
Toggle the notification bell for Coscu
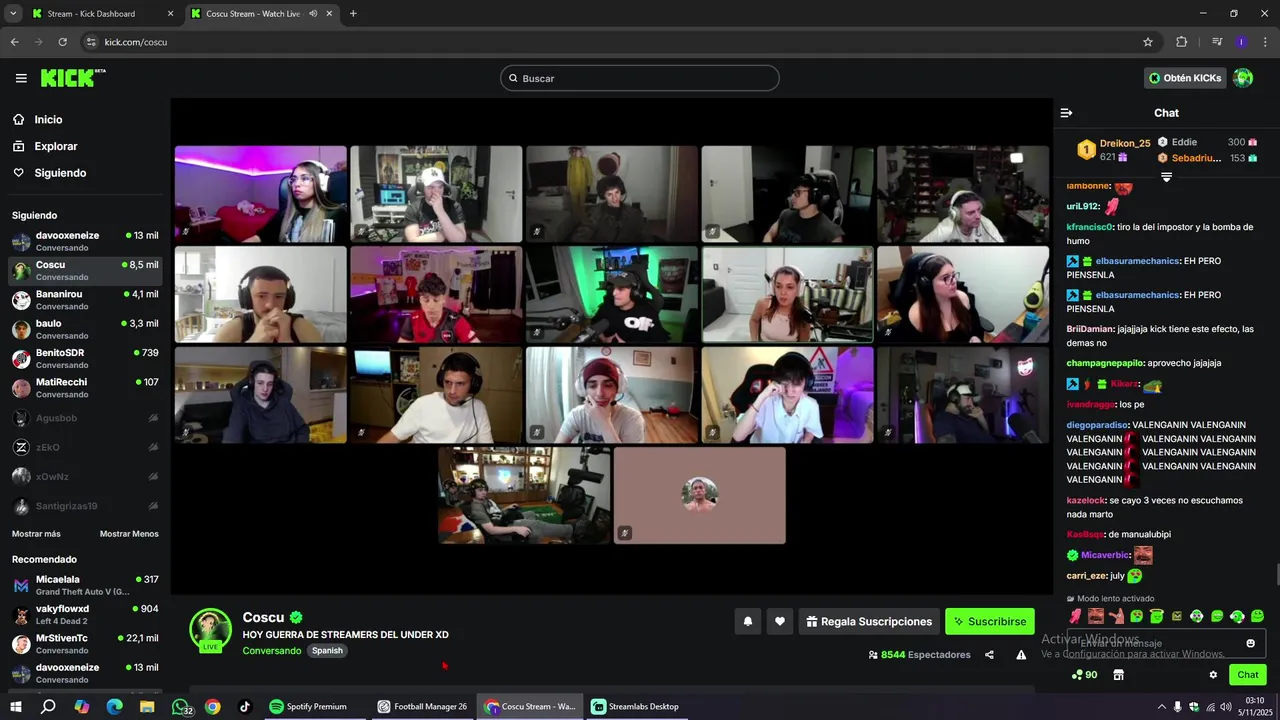click(748, 621)
